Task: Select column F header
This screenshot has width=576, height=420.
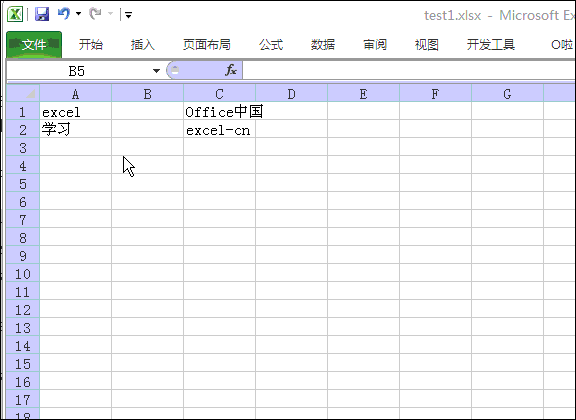Action: tap(435, 94)
